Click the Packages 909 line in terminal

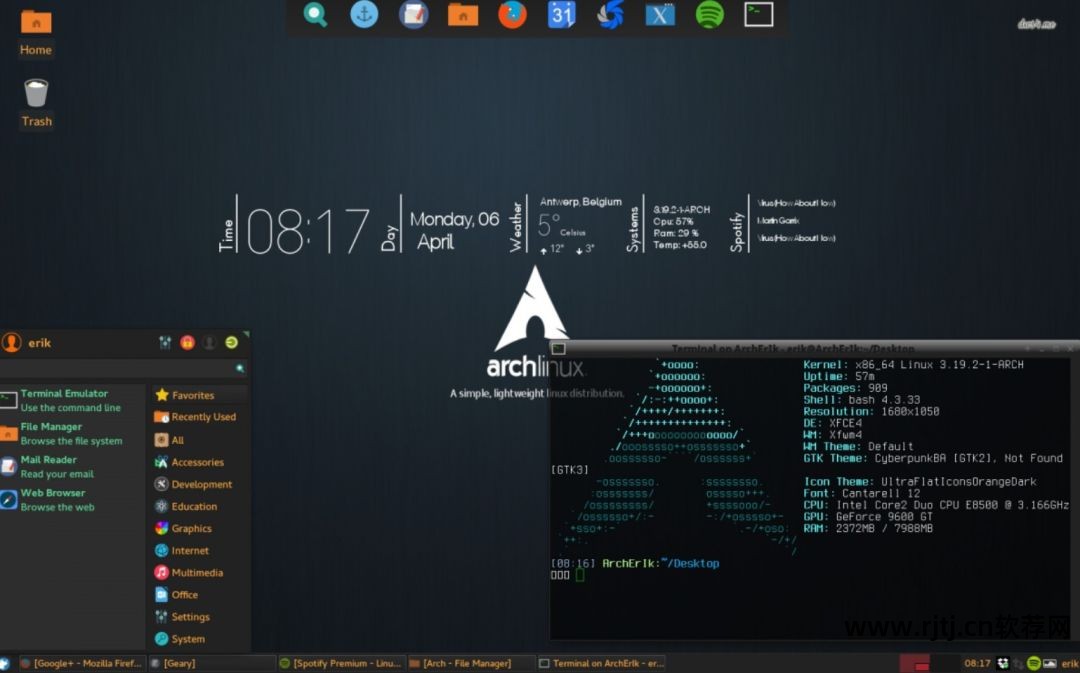pos(845,388)
